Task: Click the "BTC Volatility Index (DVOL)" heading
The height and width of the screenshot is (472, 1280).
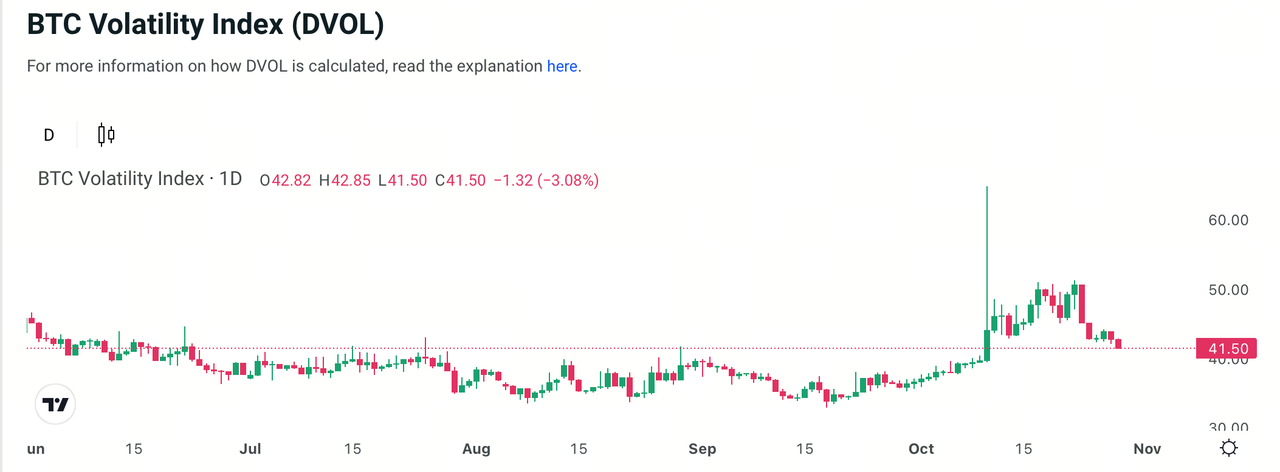Action: (x=205, y=25)
